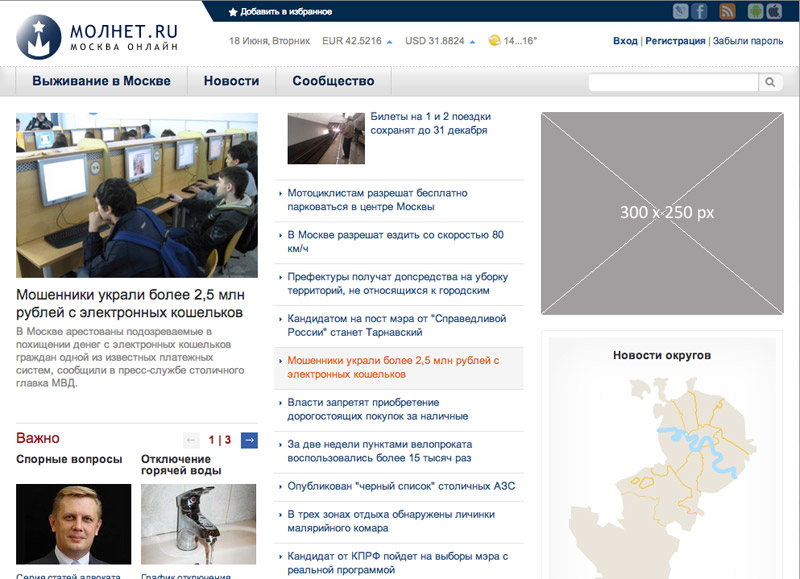Click the orange RSS feed icon
800x579 pixels.
click(728, 11)
